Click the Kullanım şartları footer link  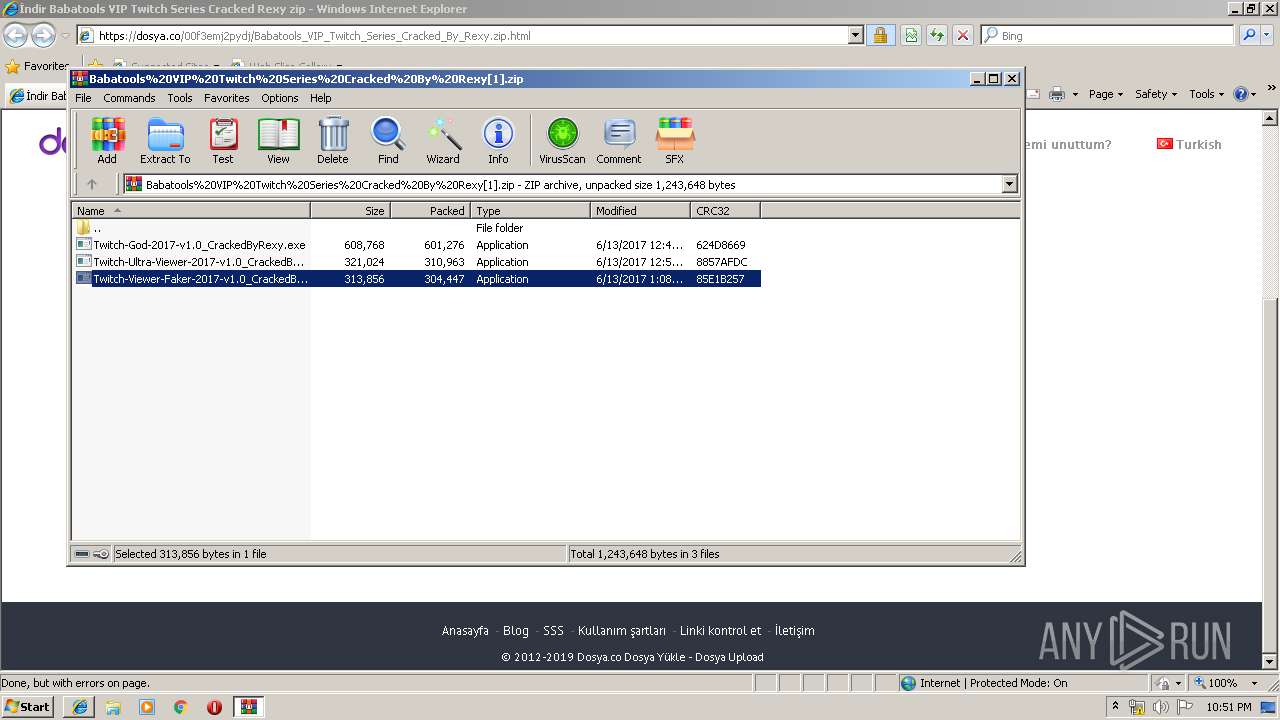coord(622,631)
